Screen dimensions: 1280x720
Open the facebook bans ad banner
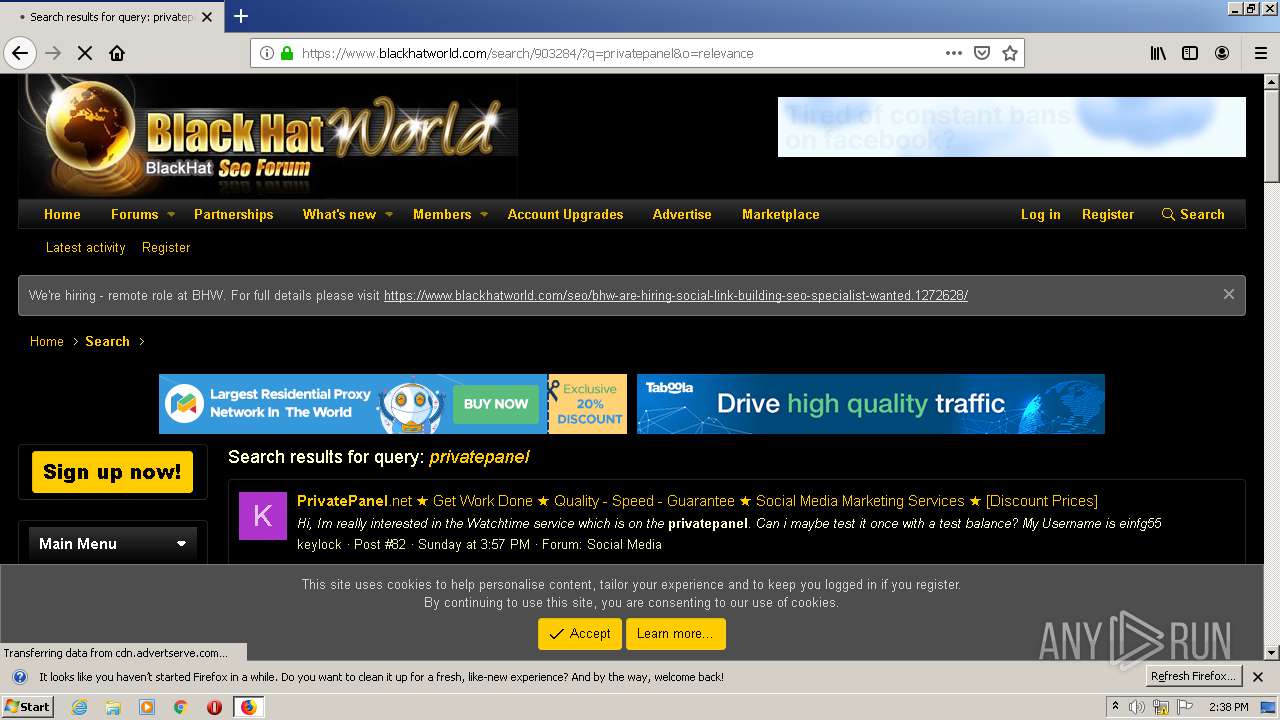click(x=1012, y=127)
